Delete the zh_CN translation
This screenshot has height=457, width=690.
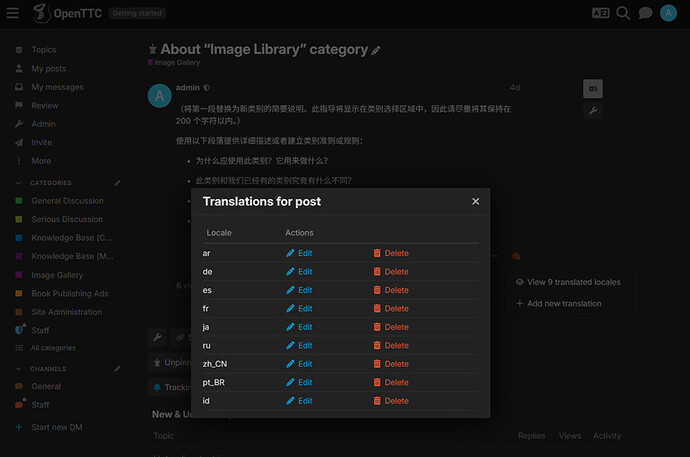(391, 364)
